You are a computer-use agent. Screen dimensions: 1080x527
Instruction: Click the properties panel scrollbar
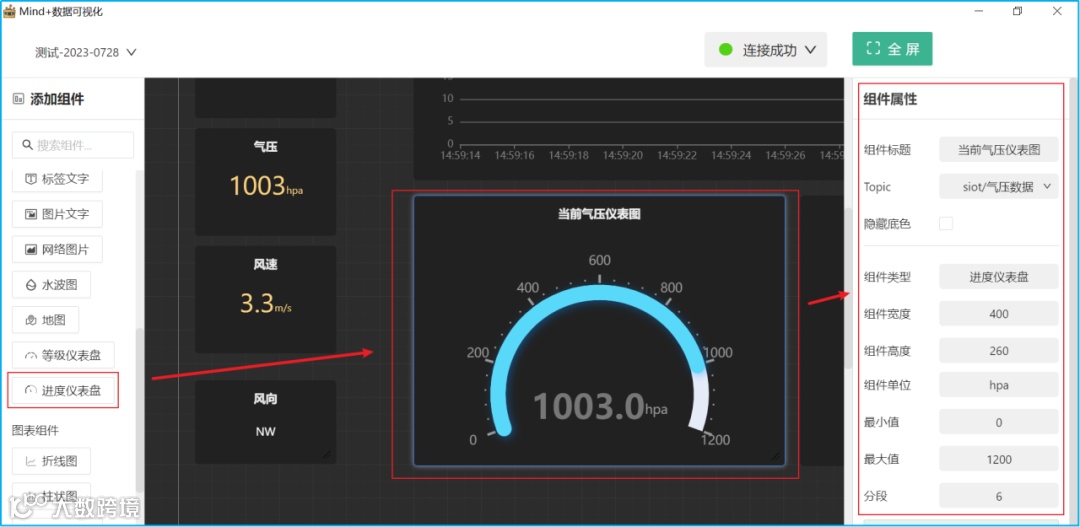click(x=1073, y=301)
